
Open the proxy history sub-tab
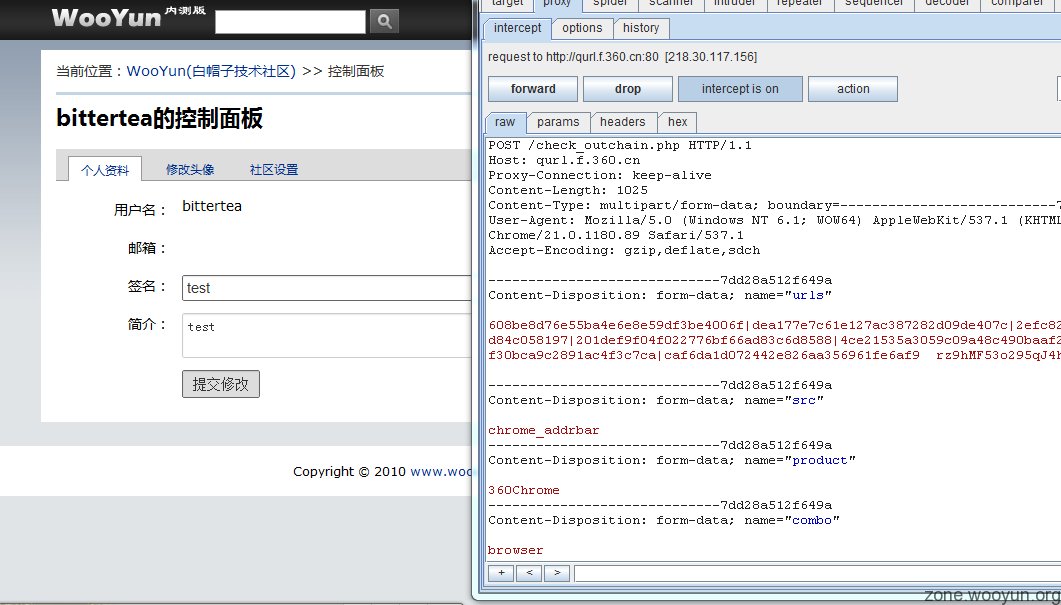pyautogui.click(x=641, y=28)
